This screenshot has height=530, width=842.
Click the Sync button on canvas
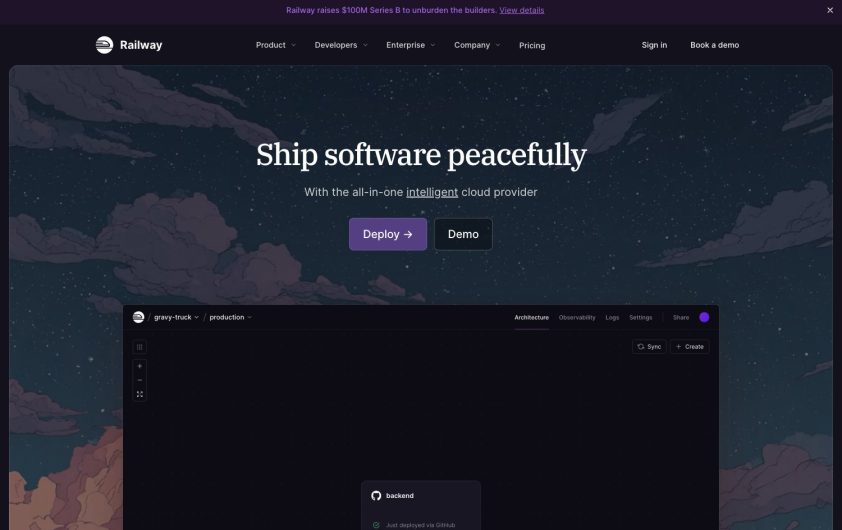click(x=649, y=347)
